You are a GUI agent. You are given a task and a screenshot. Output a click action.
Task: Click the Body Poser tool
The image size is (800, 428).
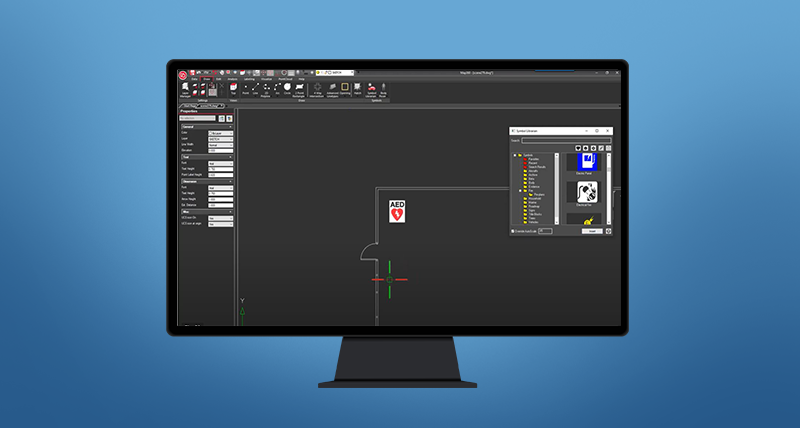(383, 89)
